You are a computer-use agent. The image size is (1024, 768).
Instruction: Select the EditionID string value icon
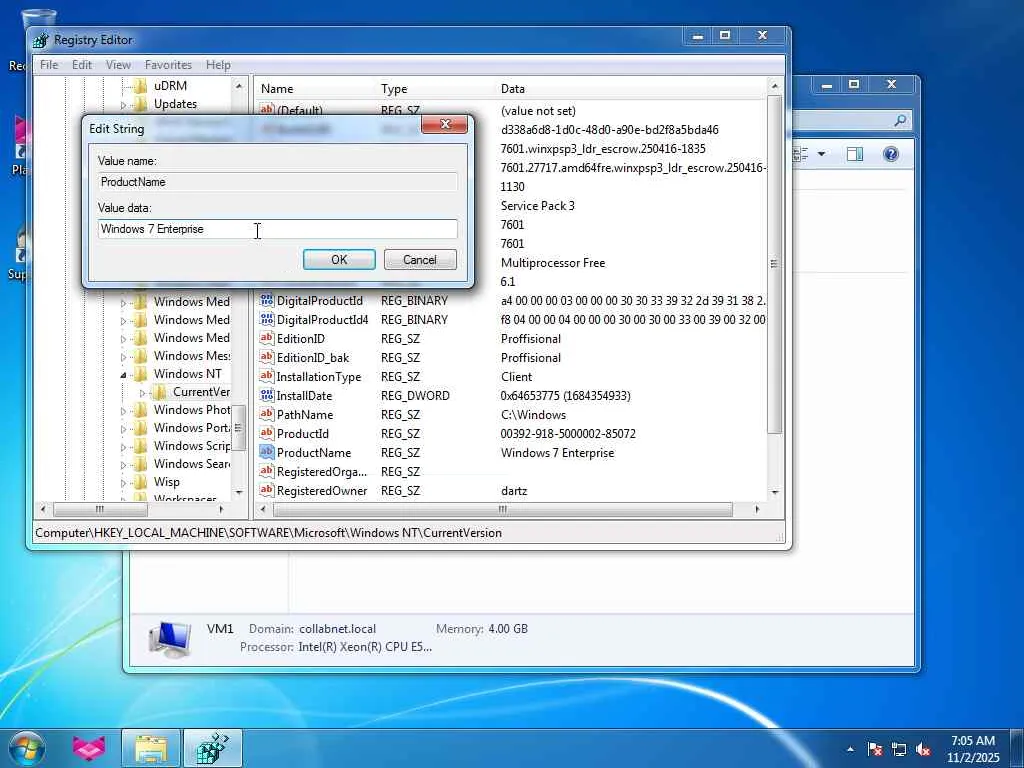click(x=266, y=338)
